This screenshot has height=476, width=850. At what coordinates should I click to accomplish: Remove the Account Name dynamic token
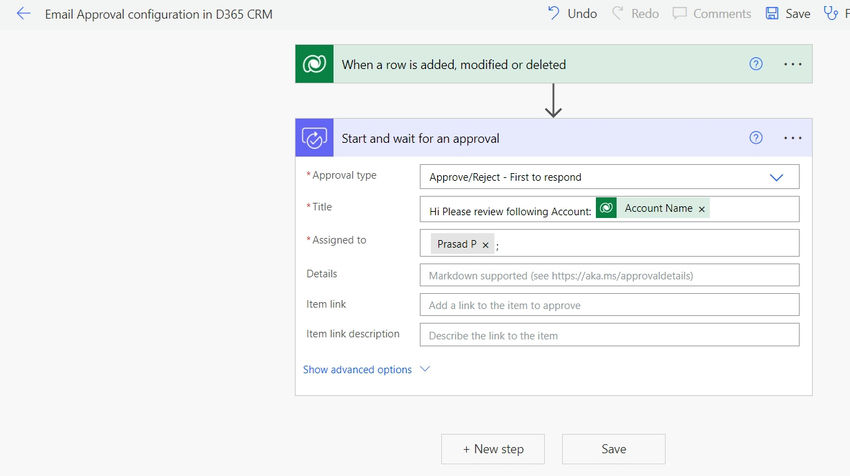(x=702, y=209)
